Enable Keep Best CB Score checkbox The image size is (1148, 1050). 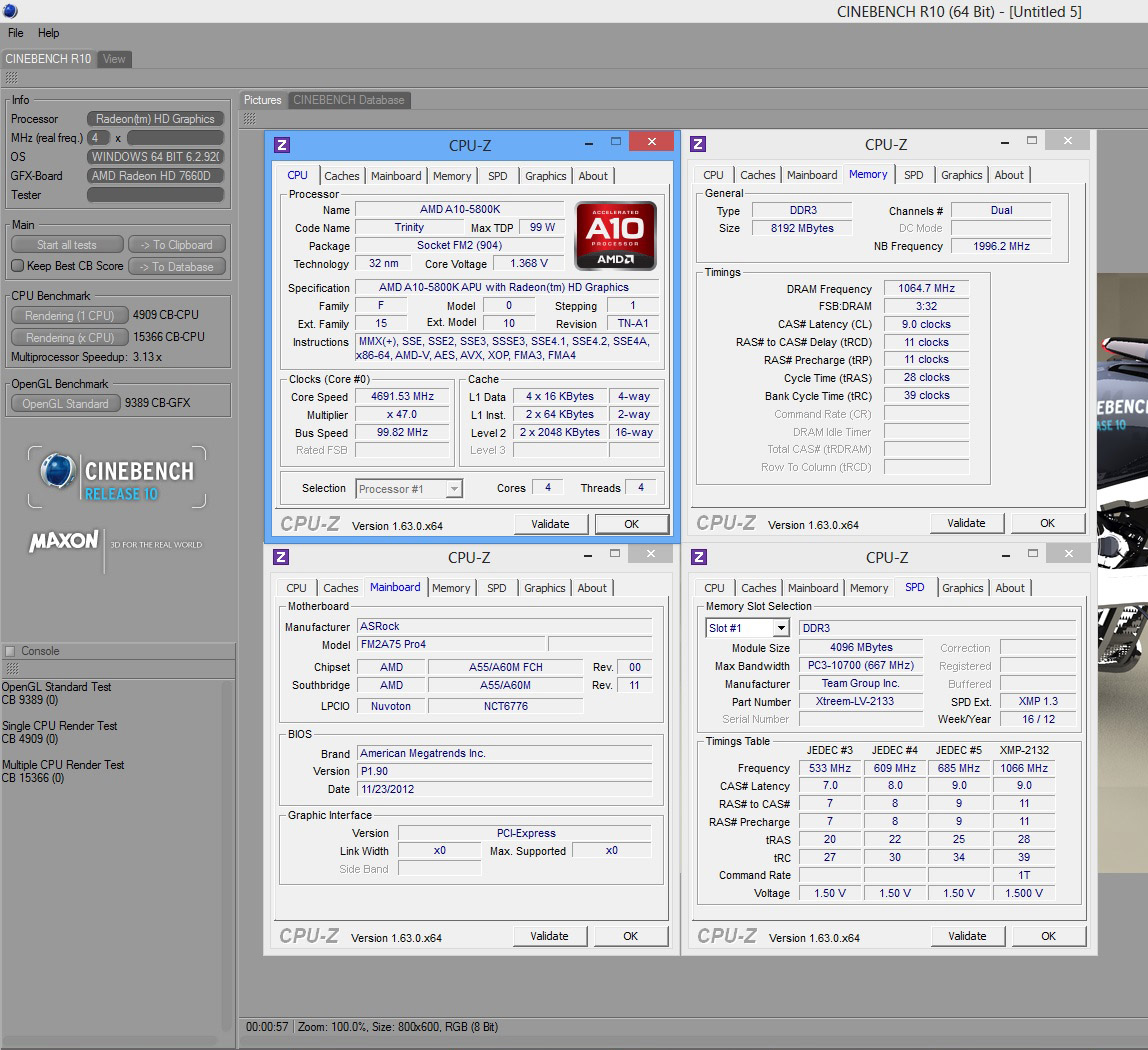pyautogui.click(x=18, y=266)
